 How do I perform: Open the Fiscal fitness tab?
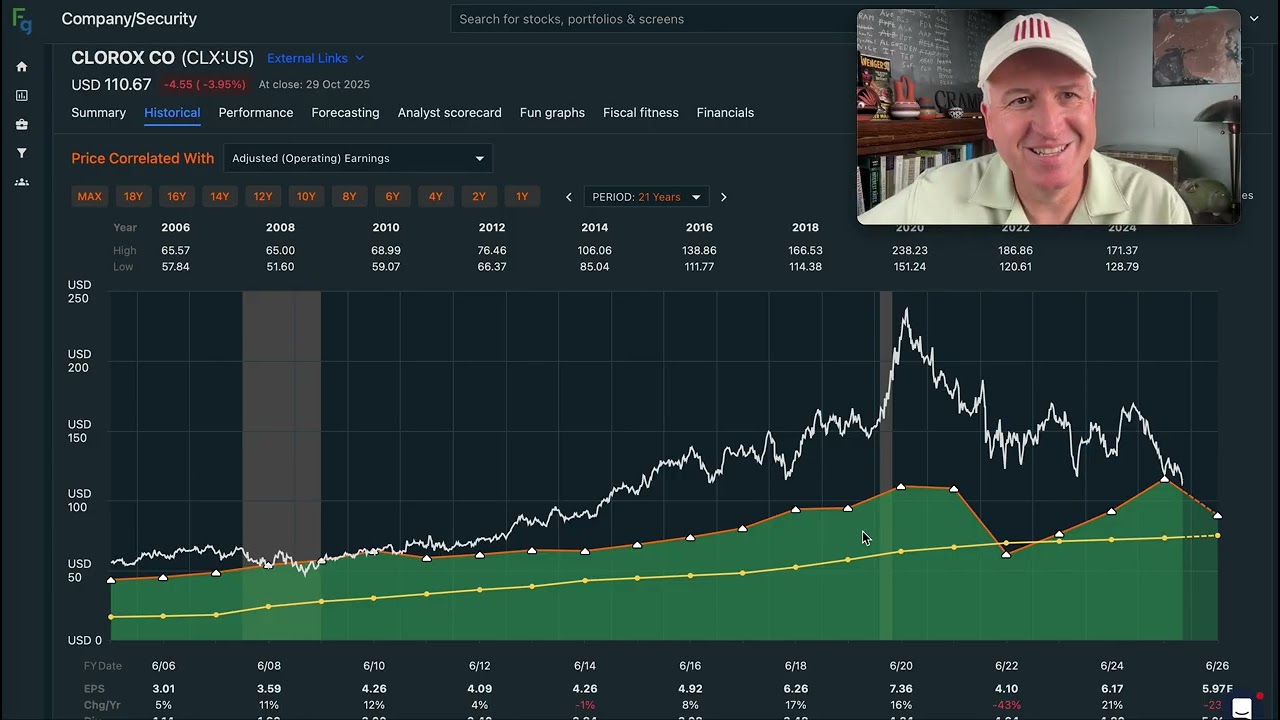640,113
